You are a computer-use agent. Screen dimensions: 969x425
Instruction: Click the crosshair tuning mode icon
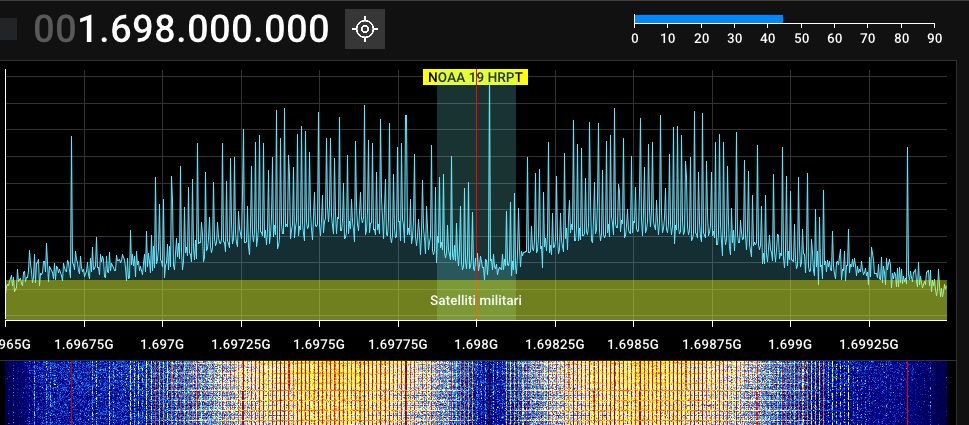coord(365,29)
